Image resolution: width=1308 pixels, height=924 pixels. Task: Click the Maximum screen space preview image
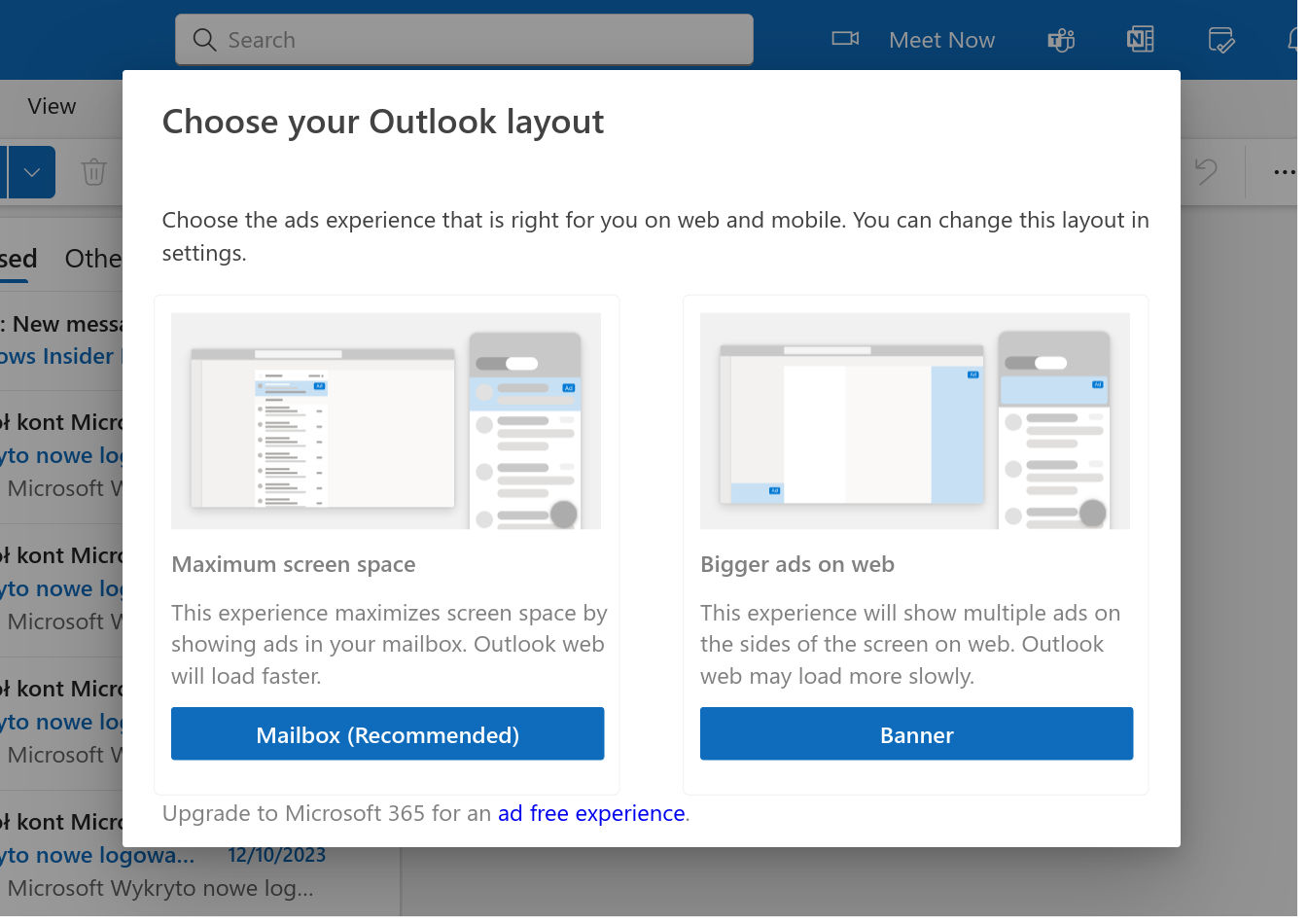386,421
